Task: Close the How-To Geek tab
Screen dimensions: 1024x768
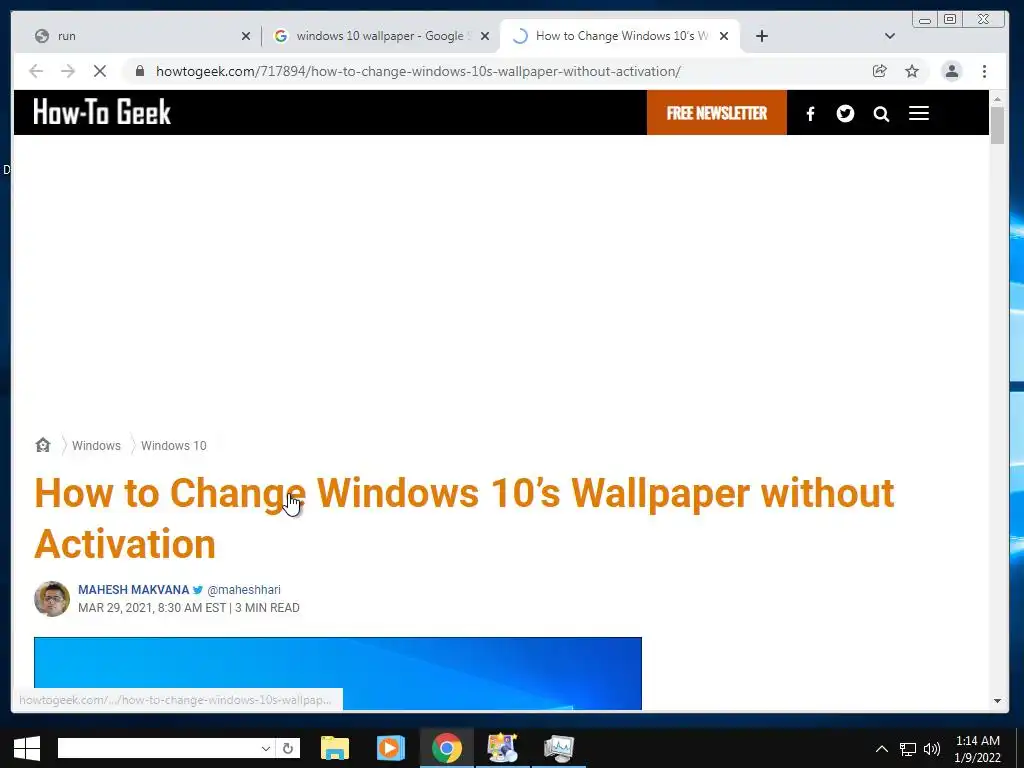Action: click(x=724, y=36)
